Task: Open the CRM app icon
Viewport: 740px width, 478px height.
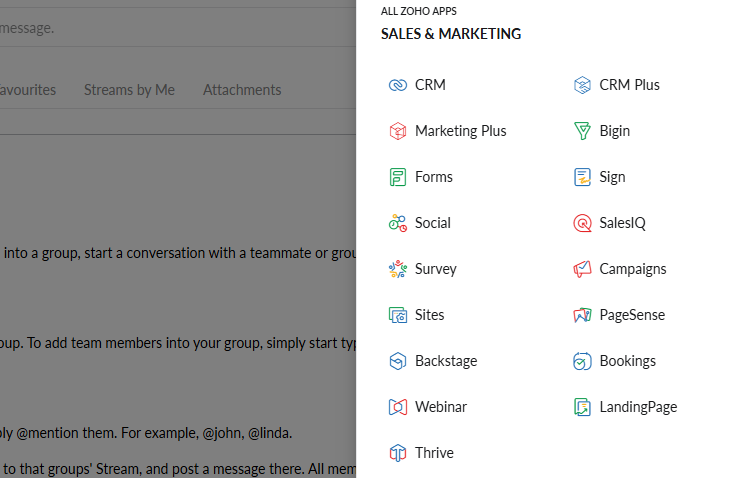Action: [x=398, y=85]
